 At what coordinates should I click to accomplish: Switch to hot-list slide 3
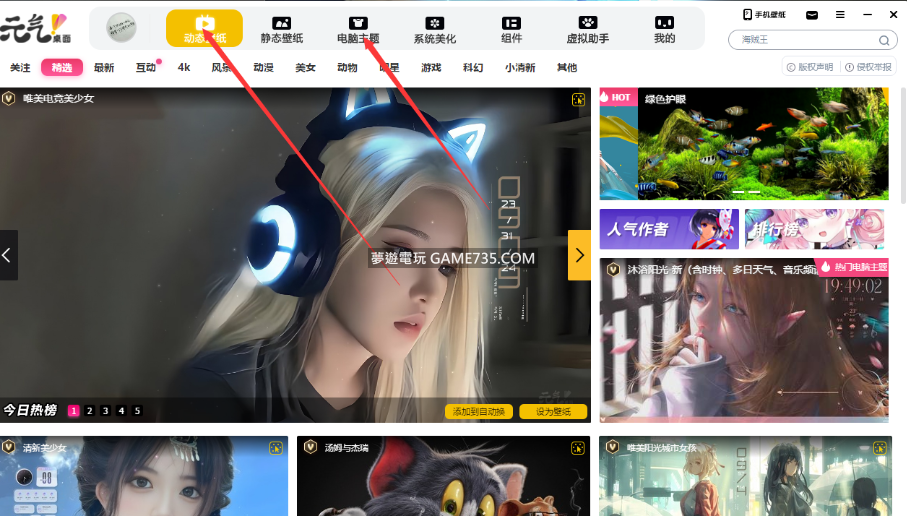(105, 411)
